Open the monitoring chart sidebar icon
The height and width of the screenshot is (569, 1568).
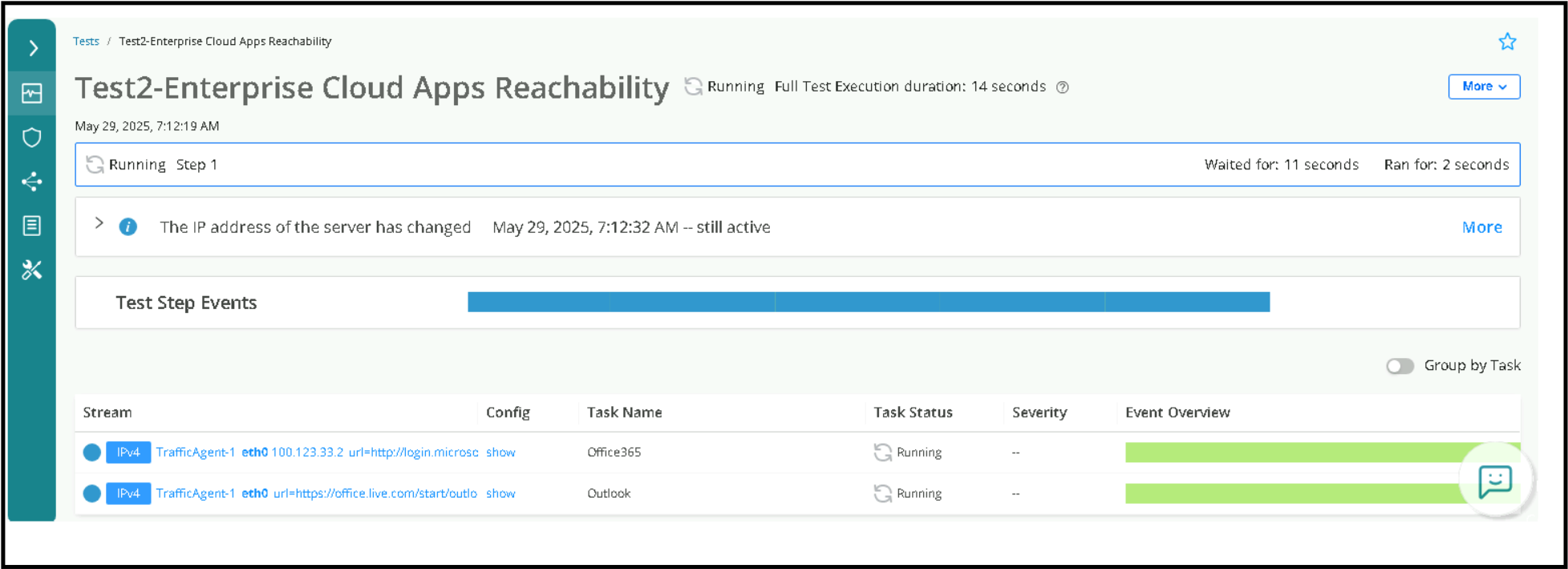[32, 94]
